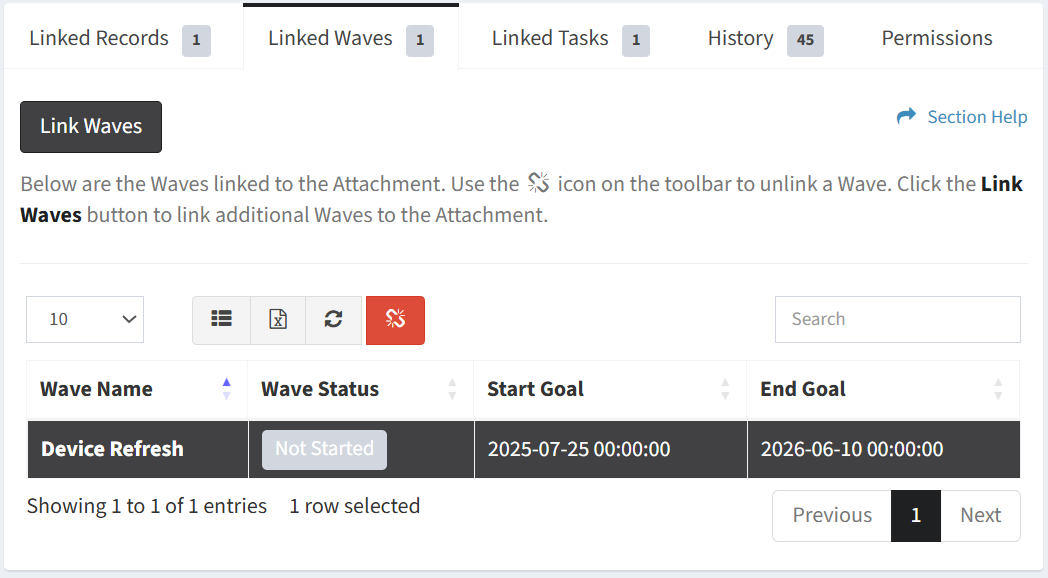
Task: Sort by Wave Status column arrows
Action: coord(452,389)
